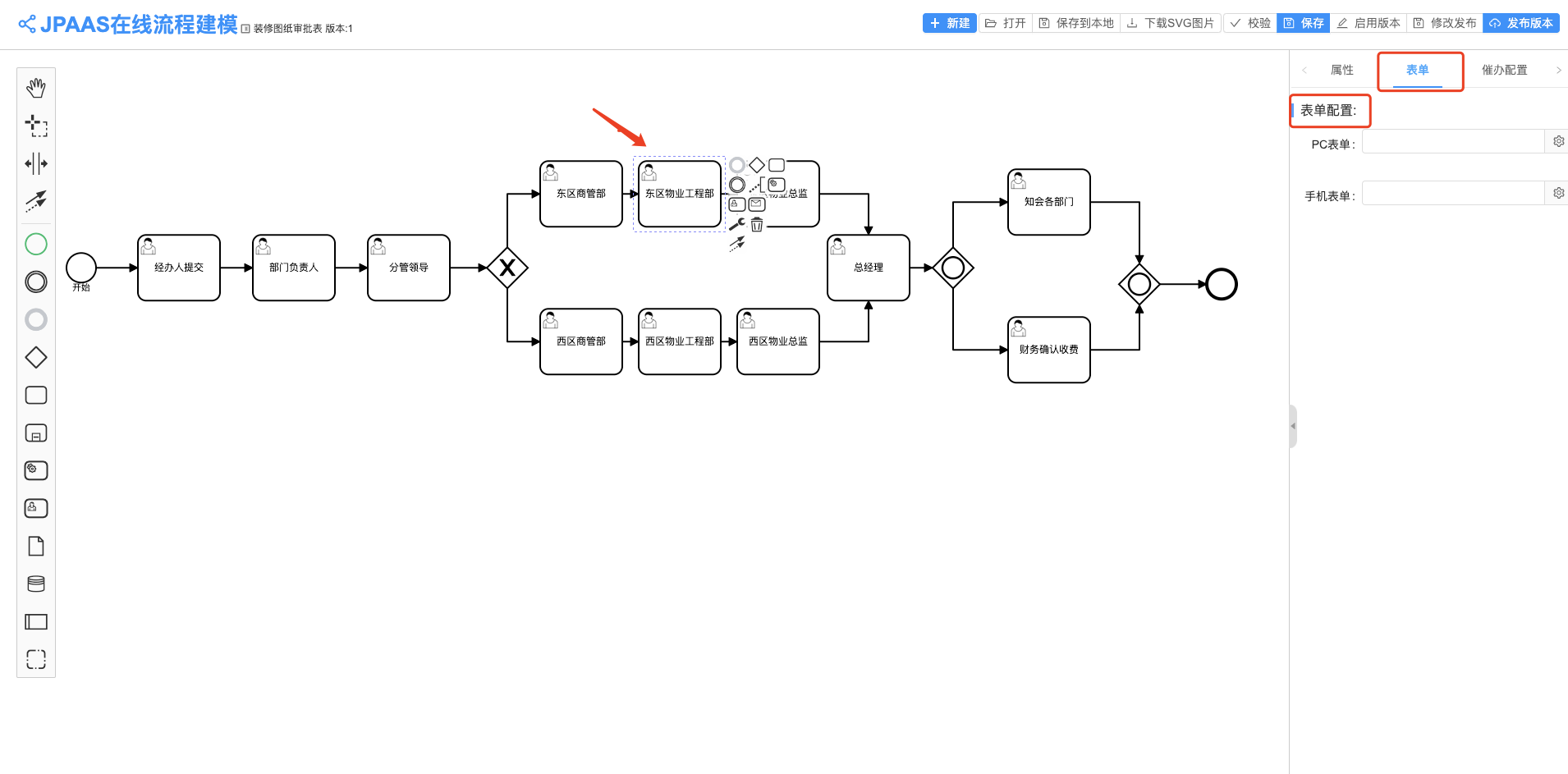Click 保存到本地 button
This screenshot has width=1568, height=774.
click(1075, 23)
